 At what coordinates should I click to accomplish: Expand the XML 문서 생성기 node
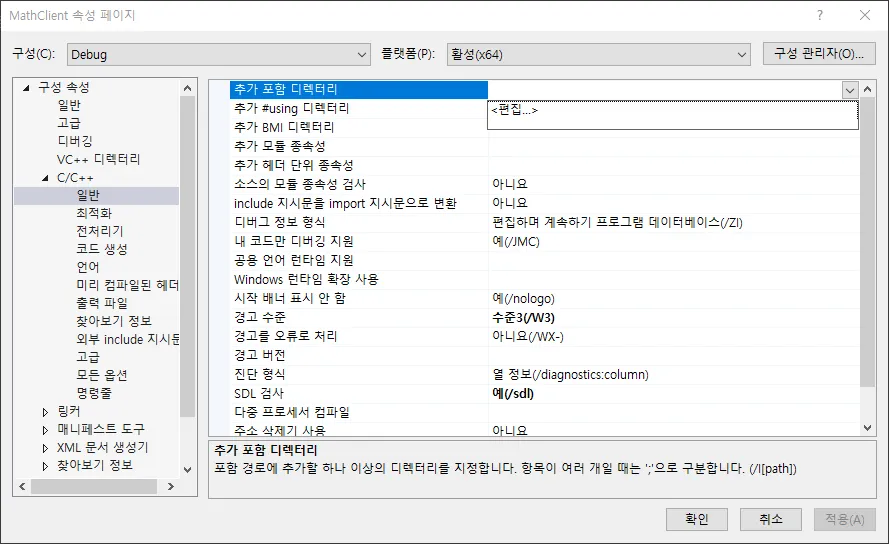coord(45,448)
